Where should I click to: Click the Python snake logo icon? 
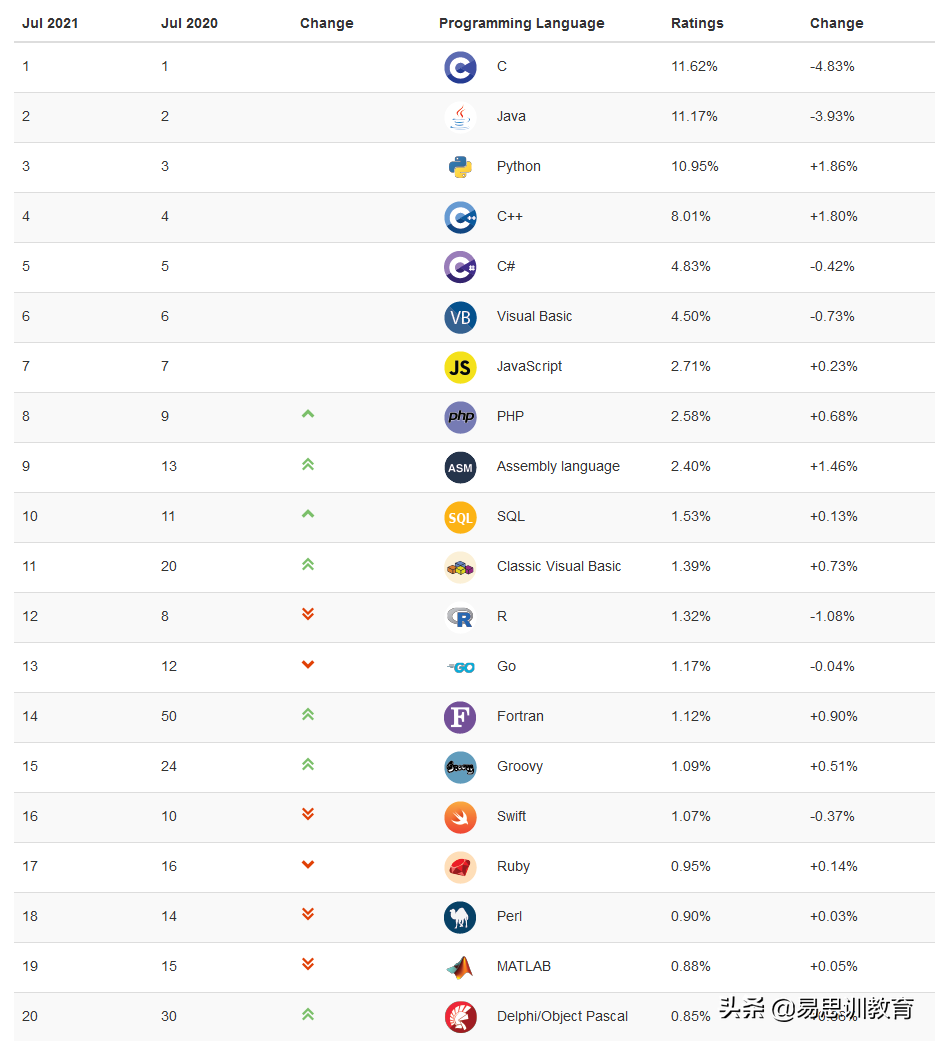(460, 167)
